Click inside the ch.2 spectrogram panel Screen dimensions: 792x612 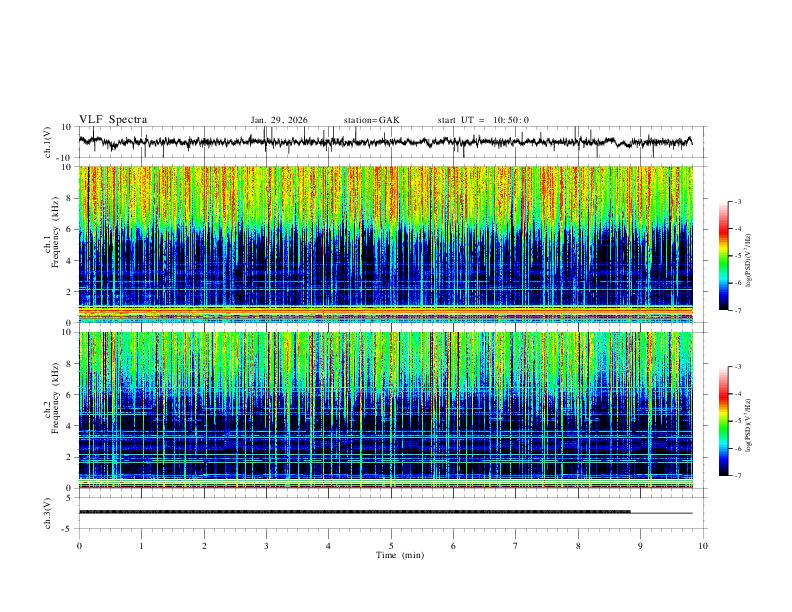pos(385,410)
